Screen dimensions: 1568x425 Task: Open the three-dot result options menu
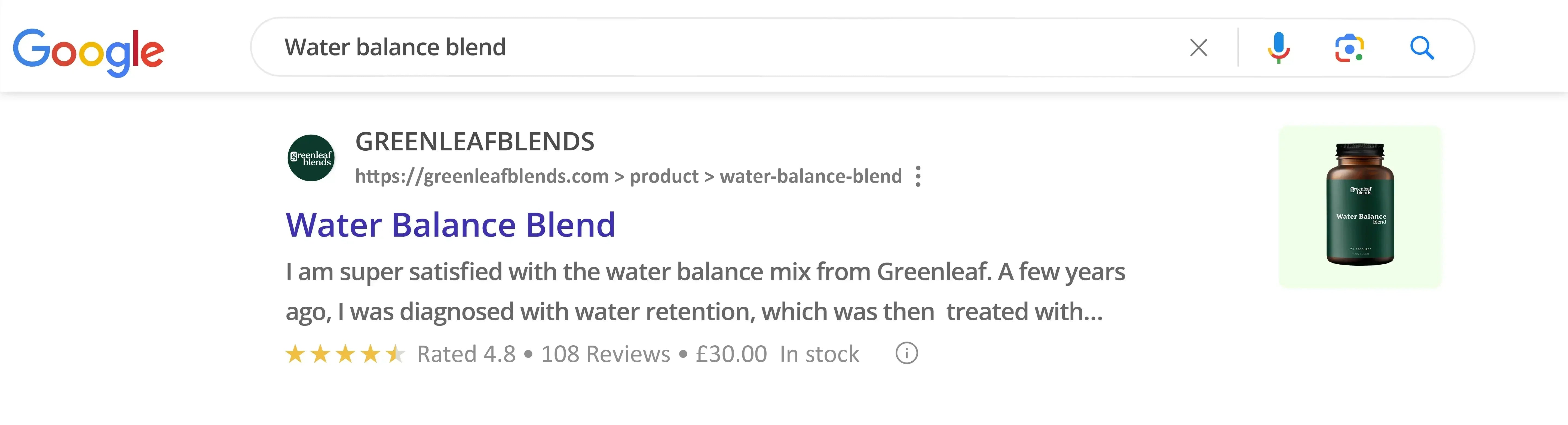(x=918, y=176)
